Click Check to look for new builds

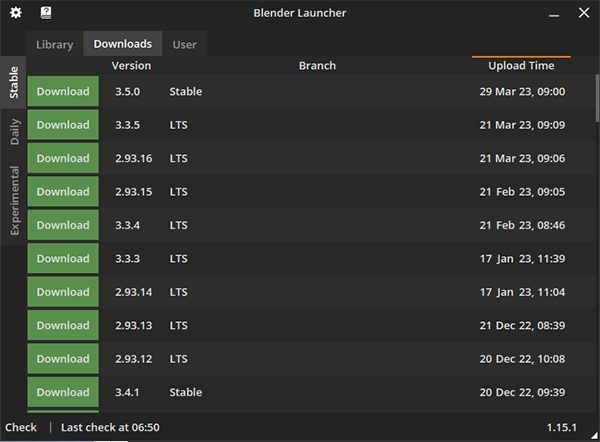pyautogui.click(x=21, y=428)
